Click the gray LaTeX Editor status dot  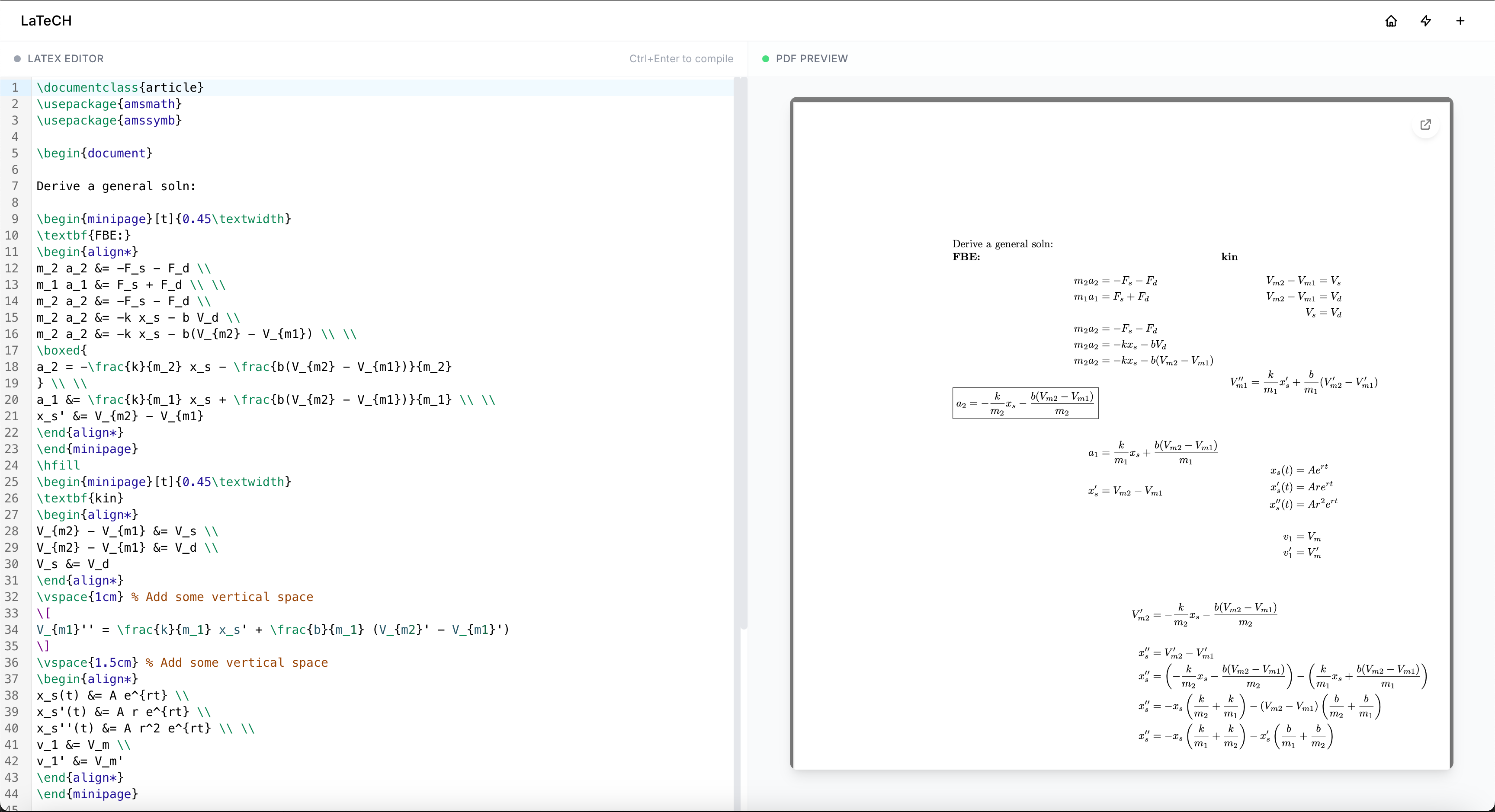click(17, 58)
